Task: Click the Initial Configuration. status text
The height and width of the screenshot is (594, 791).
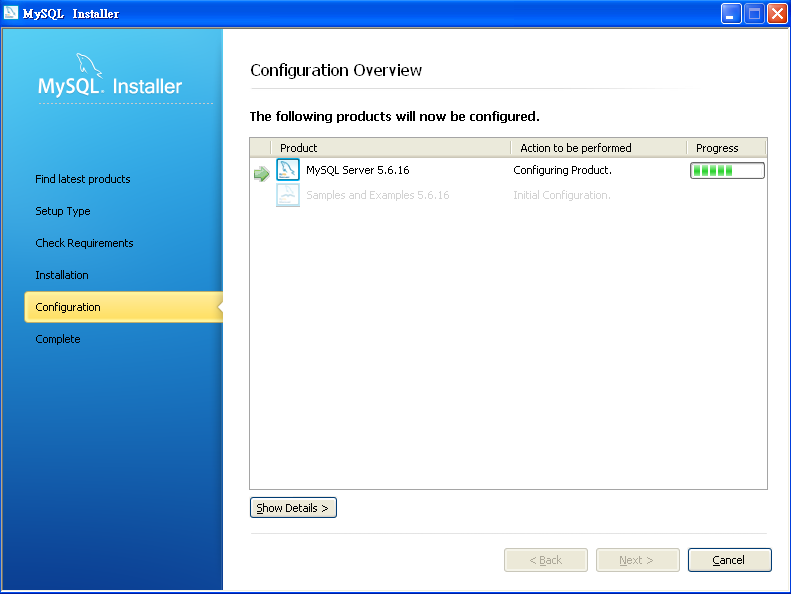Action: coord(561,195)
